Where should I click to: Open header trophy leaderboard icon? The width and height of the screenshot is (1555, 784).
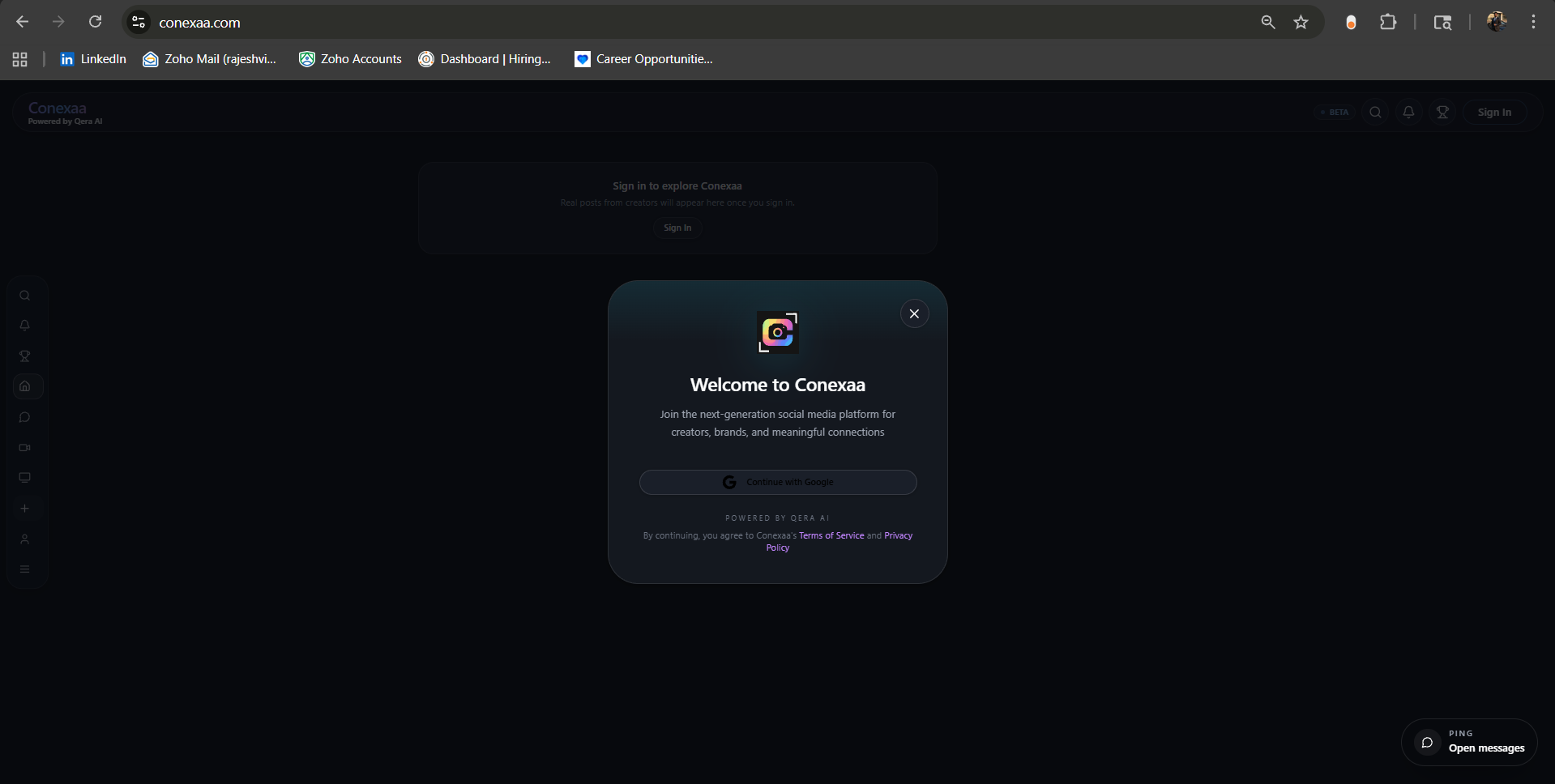[x=1443, y=113]
